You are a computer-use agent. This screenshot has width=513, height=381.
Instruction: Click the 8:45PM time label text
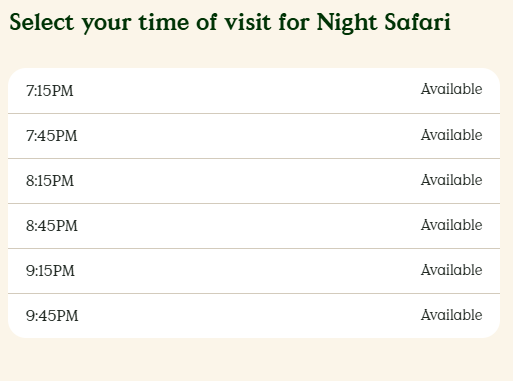pyautogui.click(x=52, y=226)
